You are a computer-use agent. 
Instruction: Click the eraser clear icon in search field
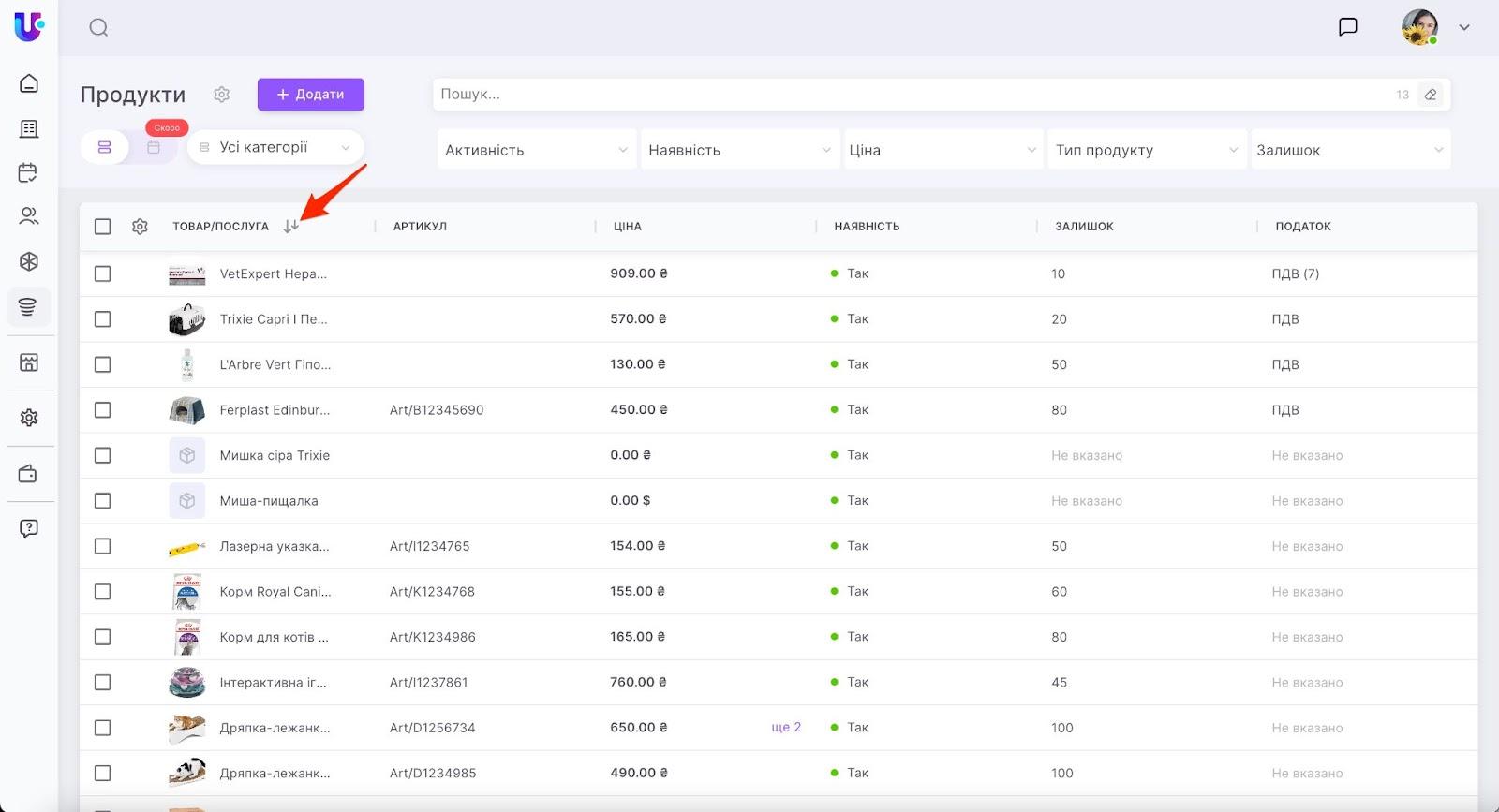coord(1430,95)
